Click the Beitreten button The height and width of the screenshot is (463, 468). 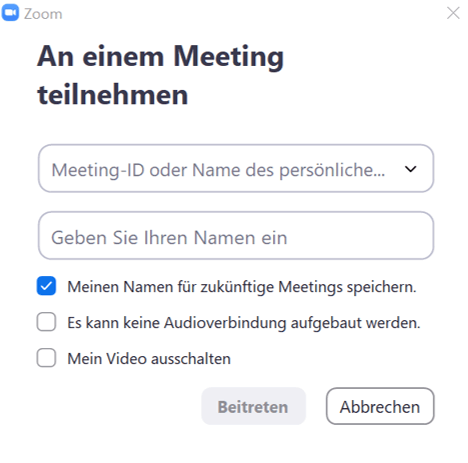coord(253,406)
